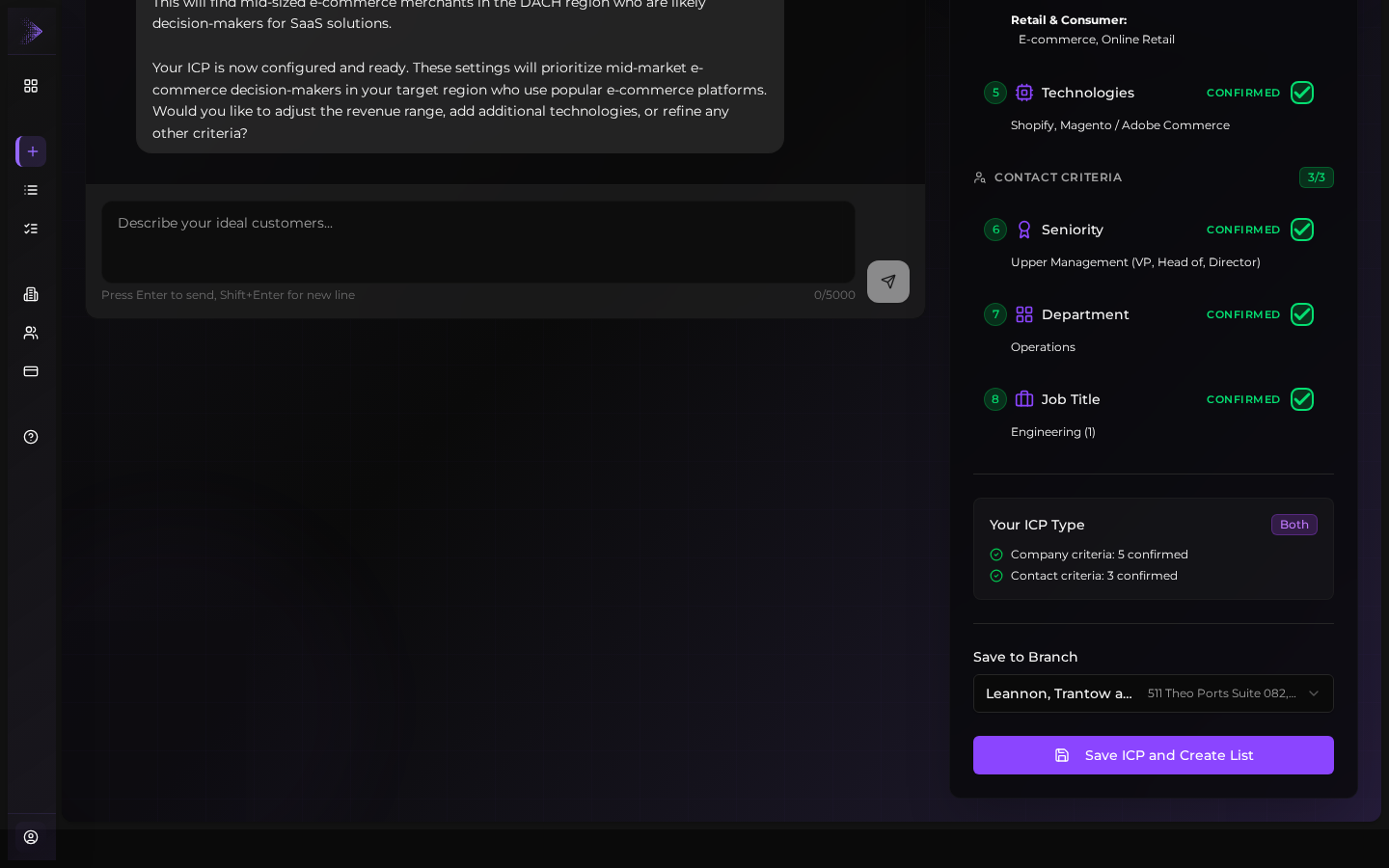Image resolution: width=1389 pixels, height=868 pixels.
Task: Open the checklist tasks icon in sidebar
Action: click(x=31, y=229)
